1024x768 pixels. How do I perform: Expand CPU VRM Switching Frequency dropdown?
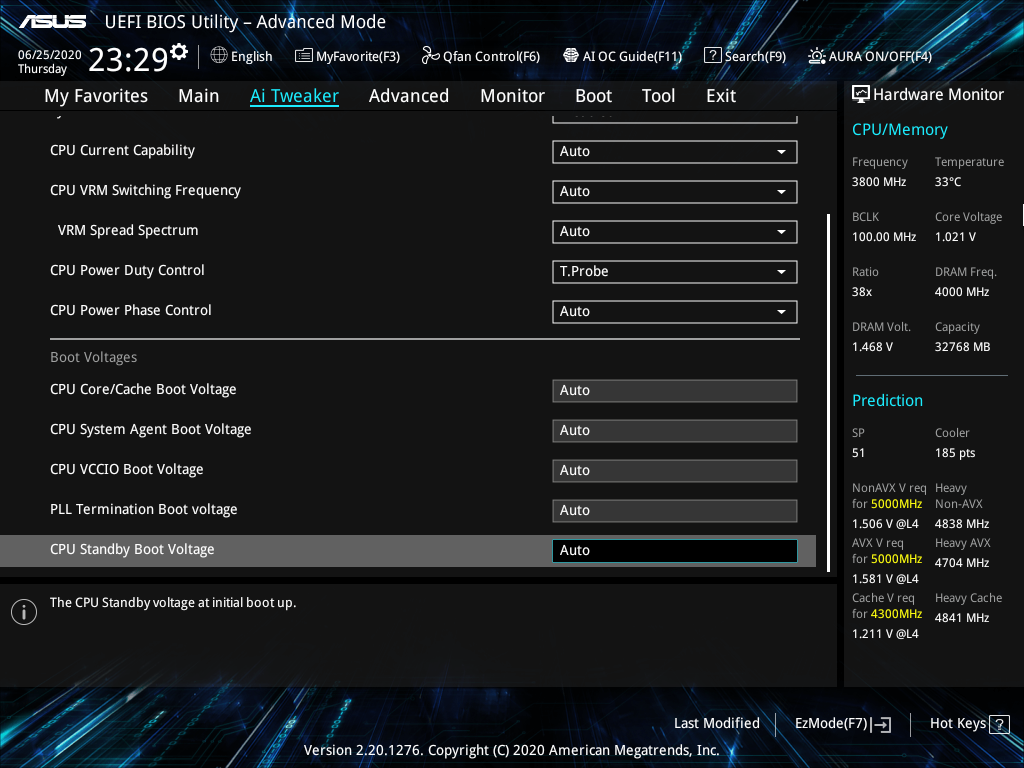(x=675, y=191)
